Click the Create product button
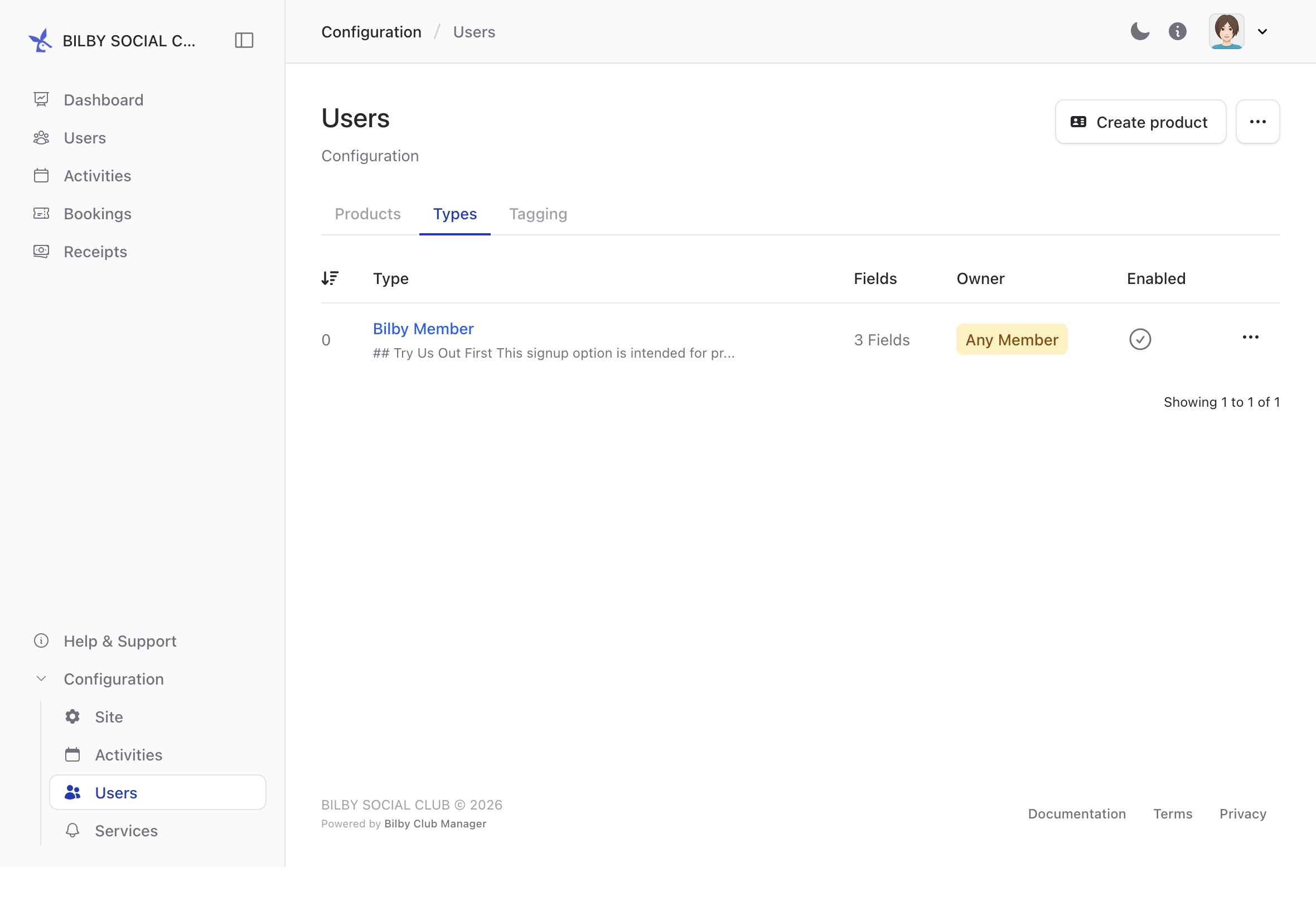This screenshot has height=915, width=1316. tap(1140, 122)
